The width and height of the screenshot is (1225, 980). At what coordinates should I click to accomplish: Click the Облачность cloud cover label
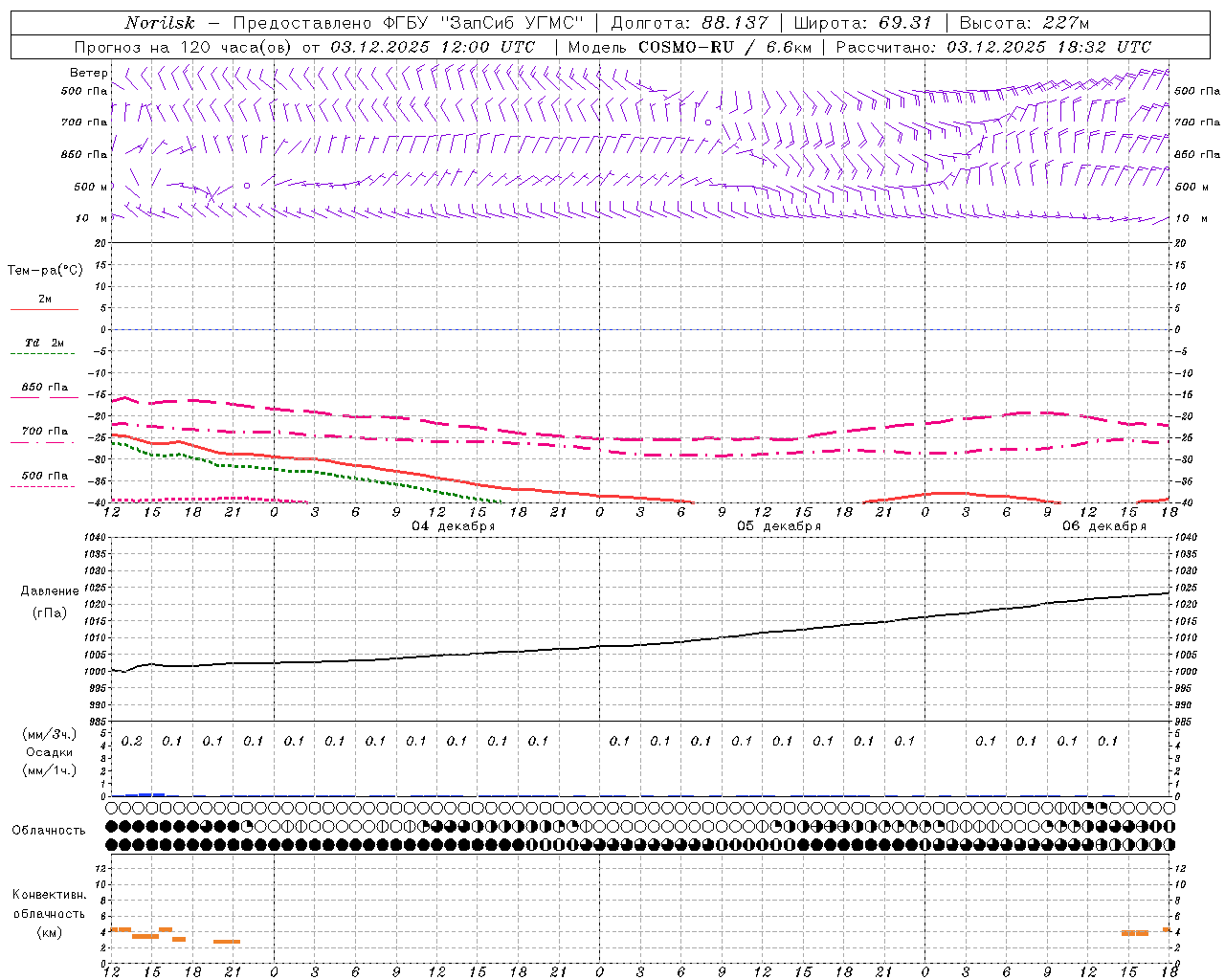click(49, 831)
